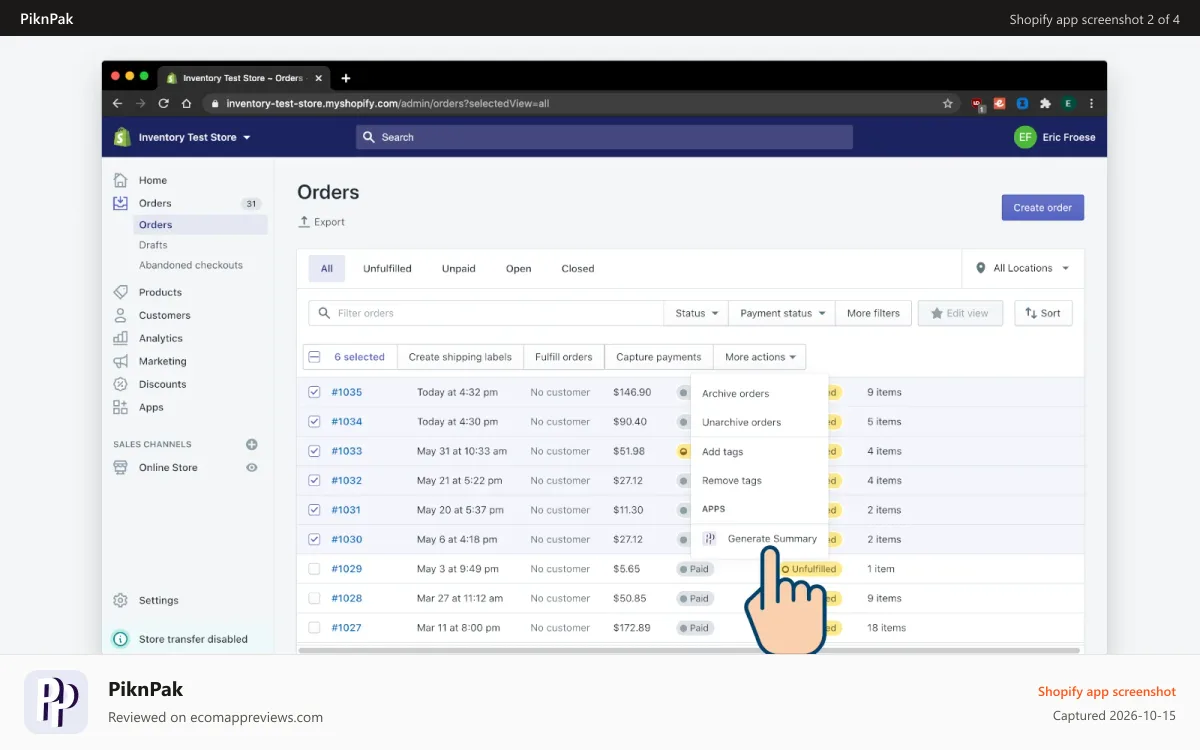Image resolution: width=1200 pixels, height=750 pixels.
Task: Open Discounts percent icon
Action: [x=120, y=384]
